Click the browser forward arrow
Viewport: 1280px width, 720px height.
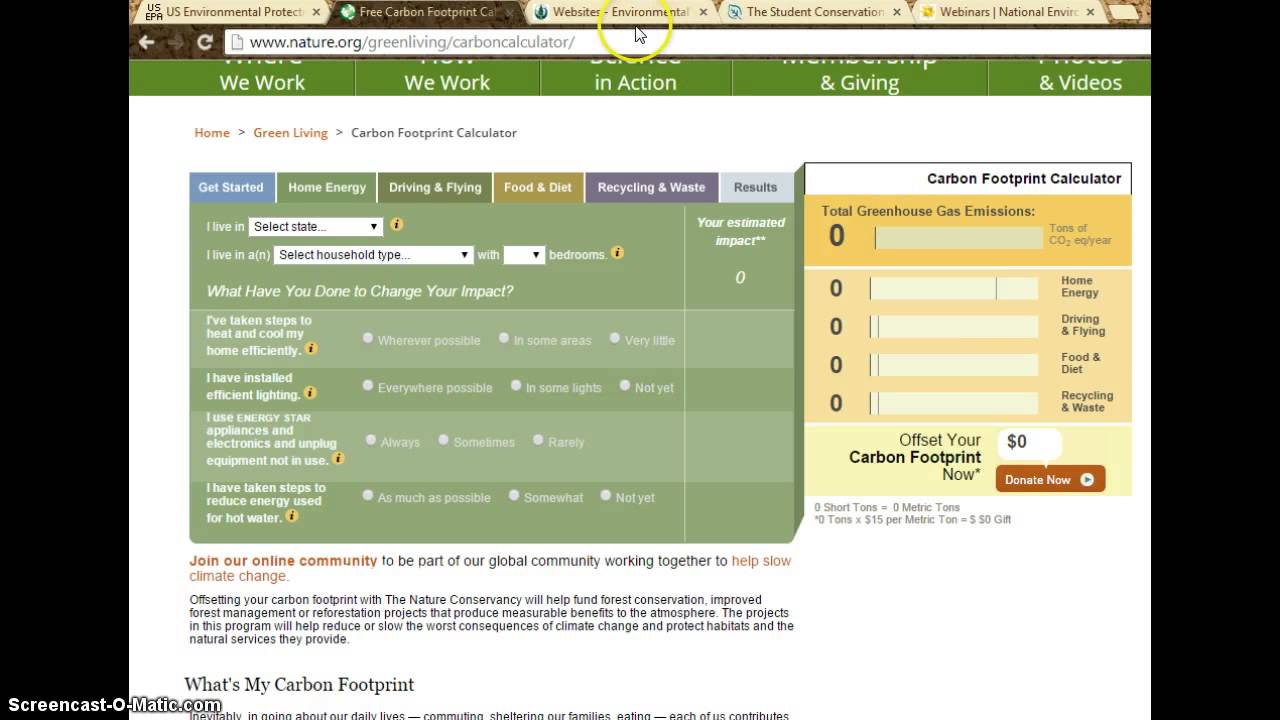[175, 42]
